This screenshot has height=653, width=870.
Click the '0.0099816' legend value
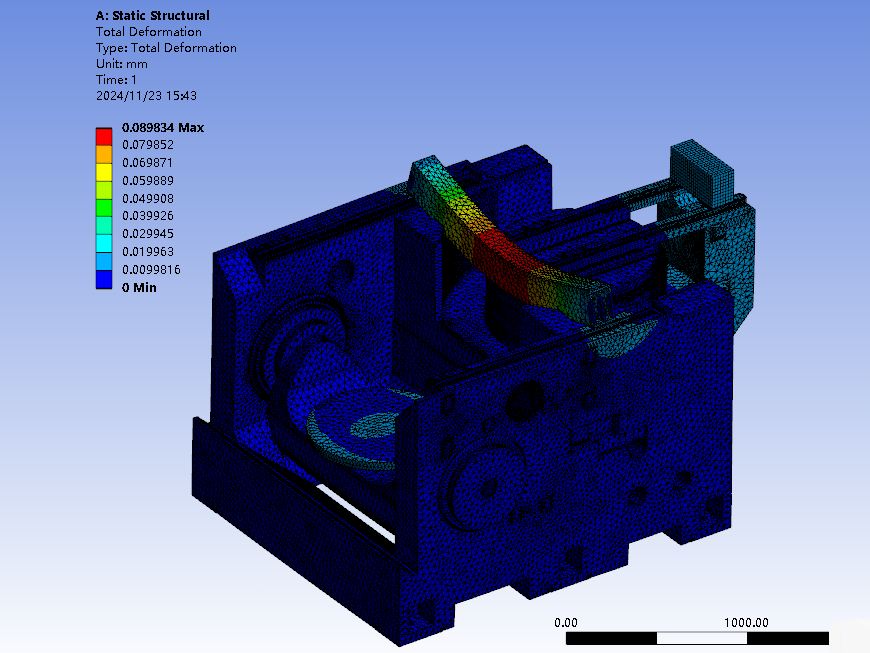[151, 270]
